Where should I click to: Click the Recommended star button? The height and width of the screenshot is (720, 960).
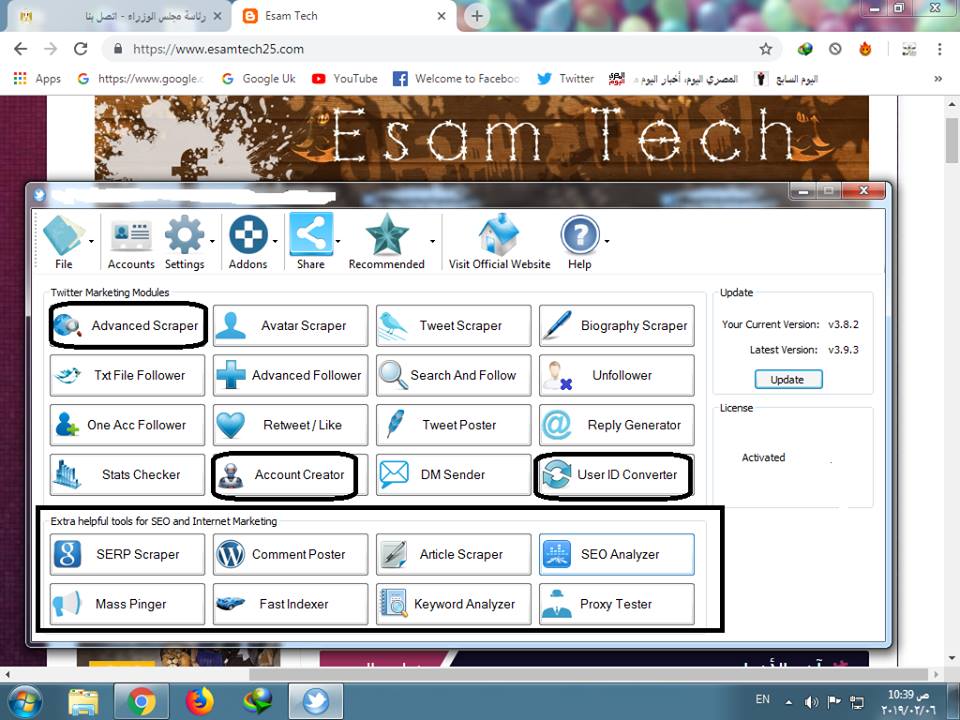click(386, 241)
